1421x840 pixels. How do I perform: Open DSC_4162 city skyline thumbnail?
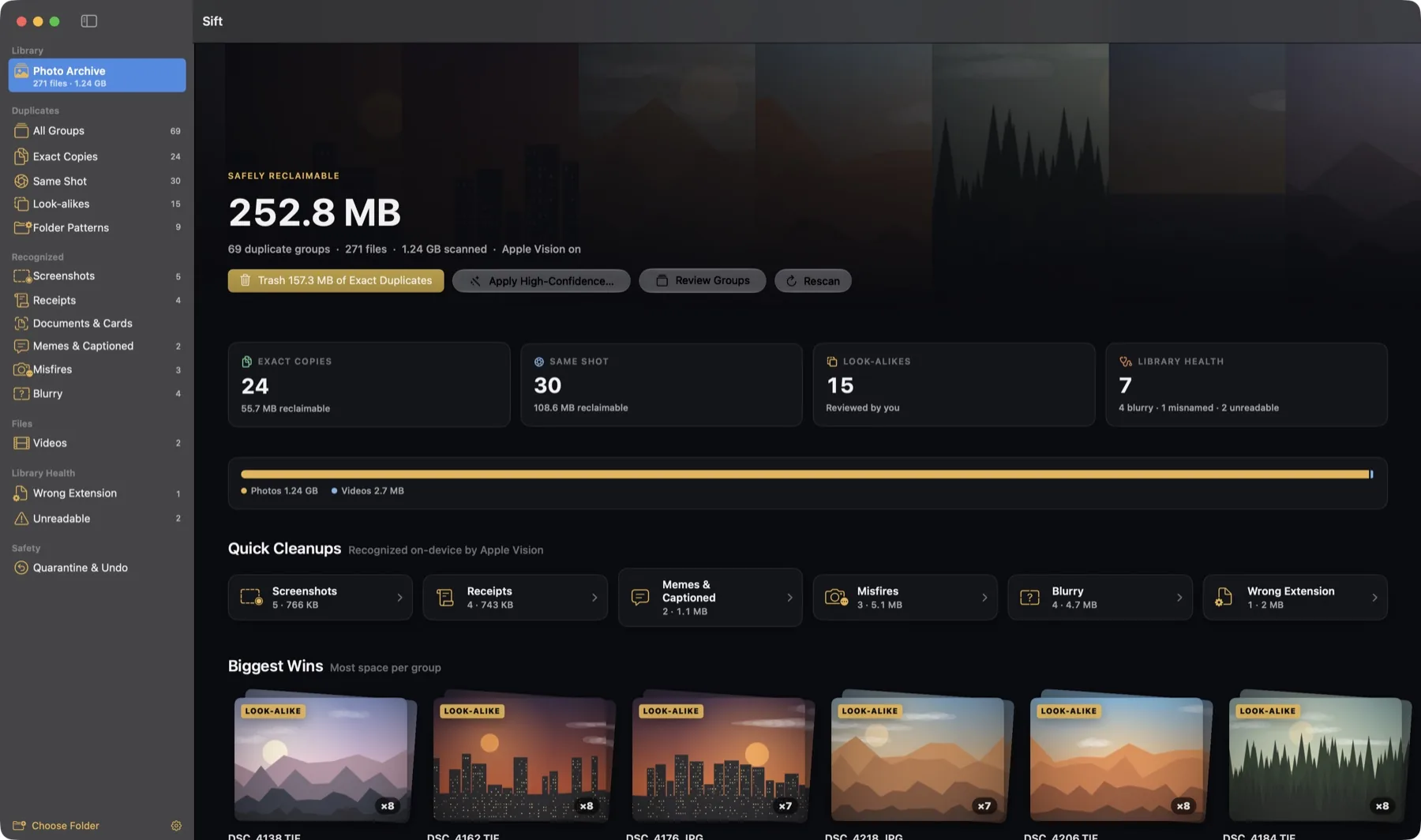point(520,759)
